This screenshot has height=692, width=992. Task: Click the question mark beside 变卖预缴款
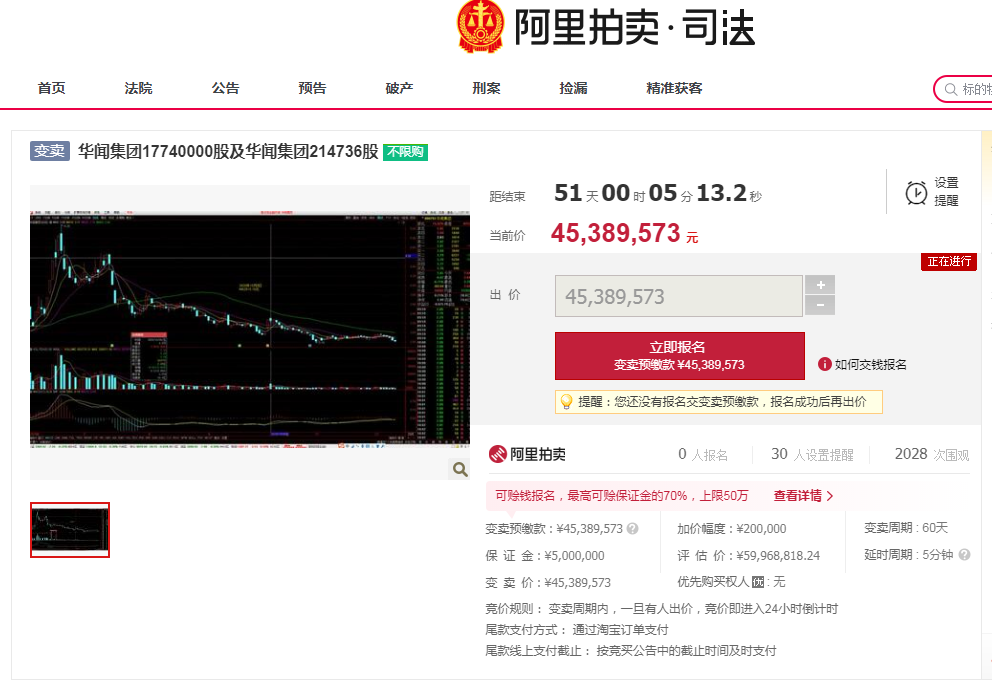pos(632,528)
